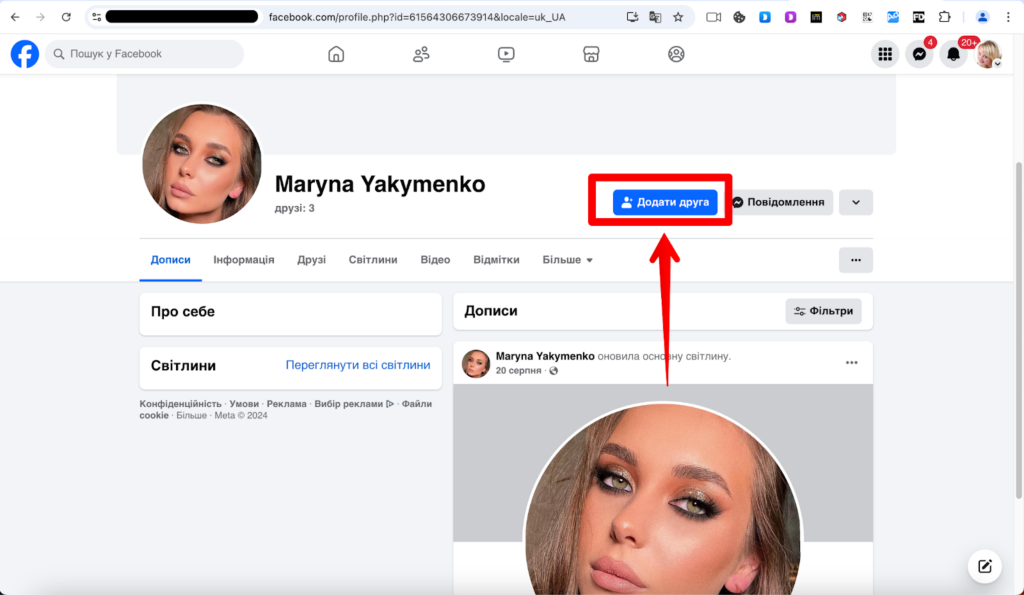Viewport: 1024px width, 595px height.
Task: Open Messenger via the chat icon
Action: [x=919, y=54]
